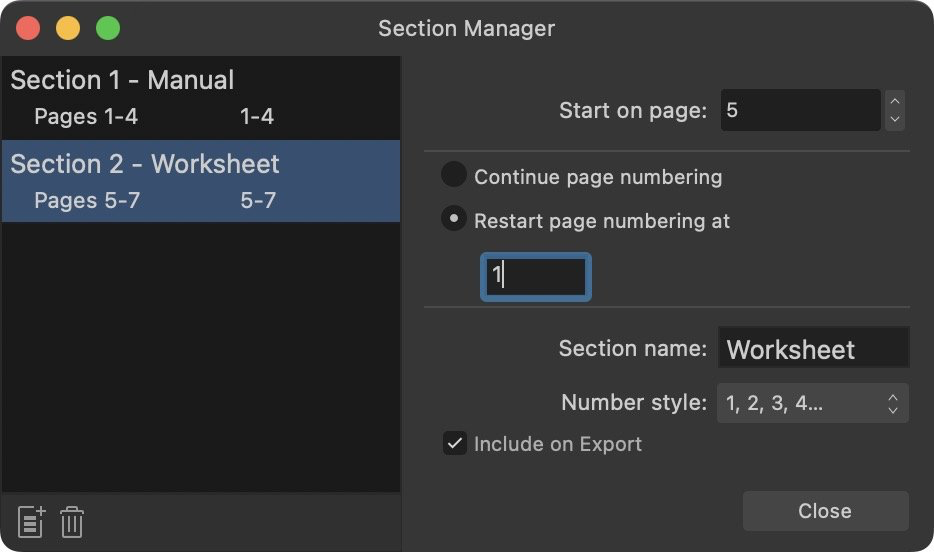934x552 pixels.
Task: Click the Number style chevron arrows
Action: coord(892,403)
